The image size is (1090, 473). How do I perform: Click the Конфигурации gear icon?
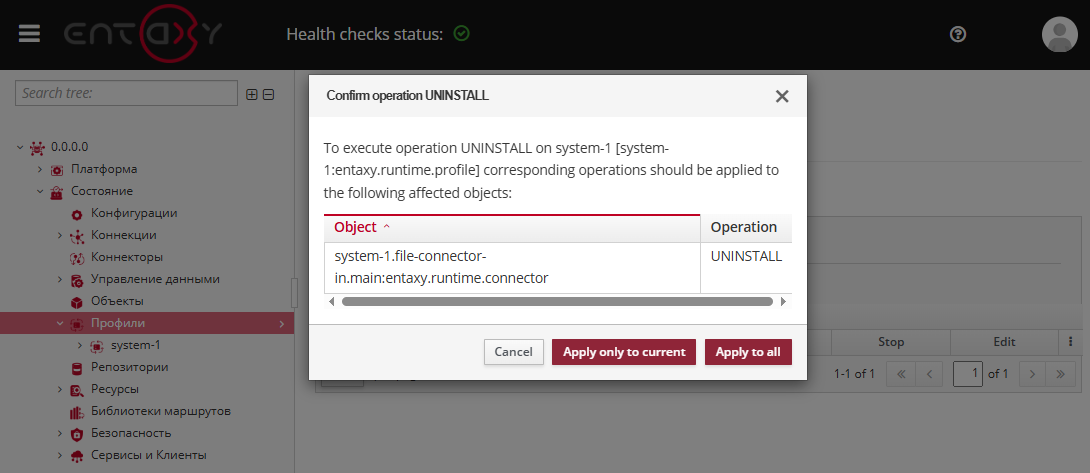[77, 214]
